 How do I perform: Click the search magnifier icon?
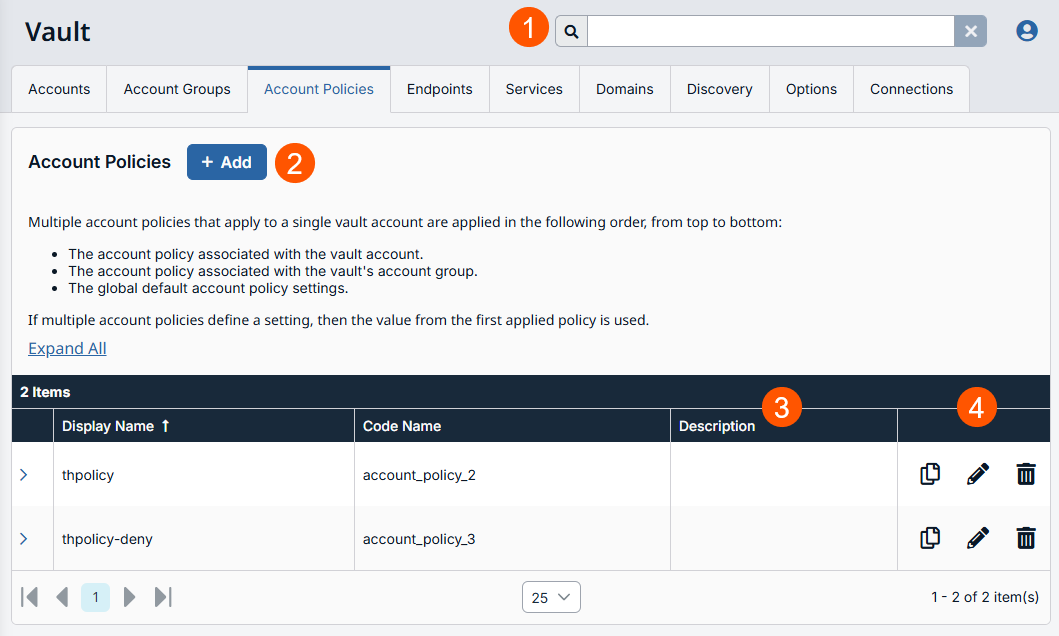[x=570, y=31]
